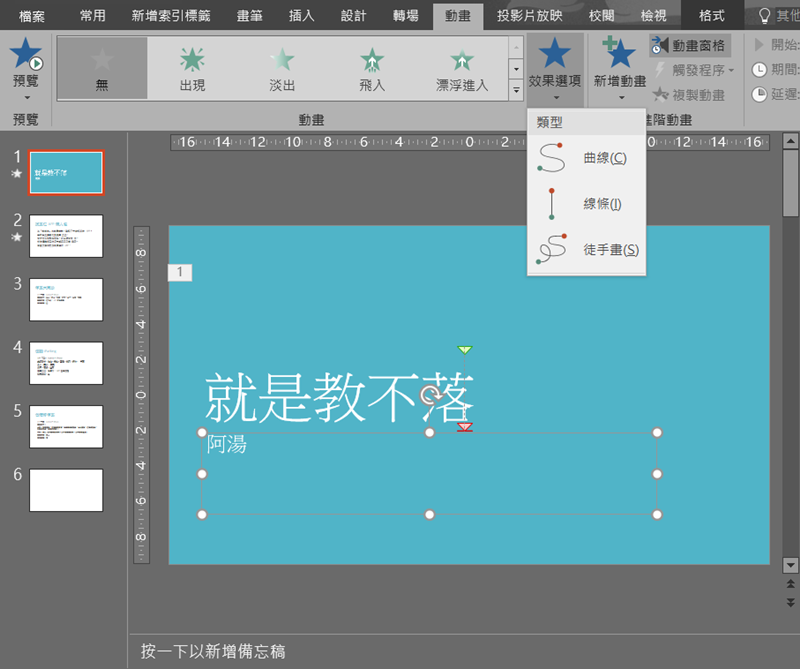Choose the 徒手畫 freehand path option
800x669 pixels.
click(x=587, y=249)
